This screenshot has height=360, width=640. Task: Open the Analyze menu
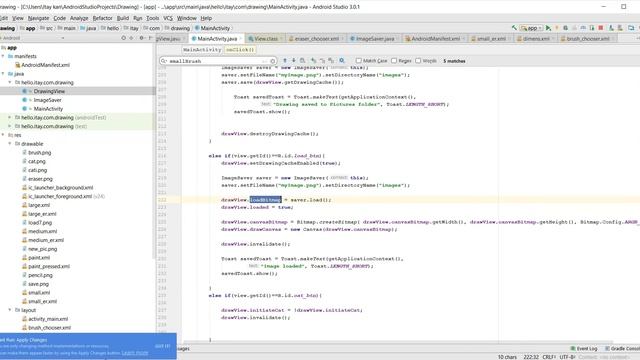pos(79,18)
